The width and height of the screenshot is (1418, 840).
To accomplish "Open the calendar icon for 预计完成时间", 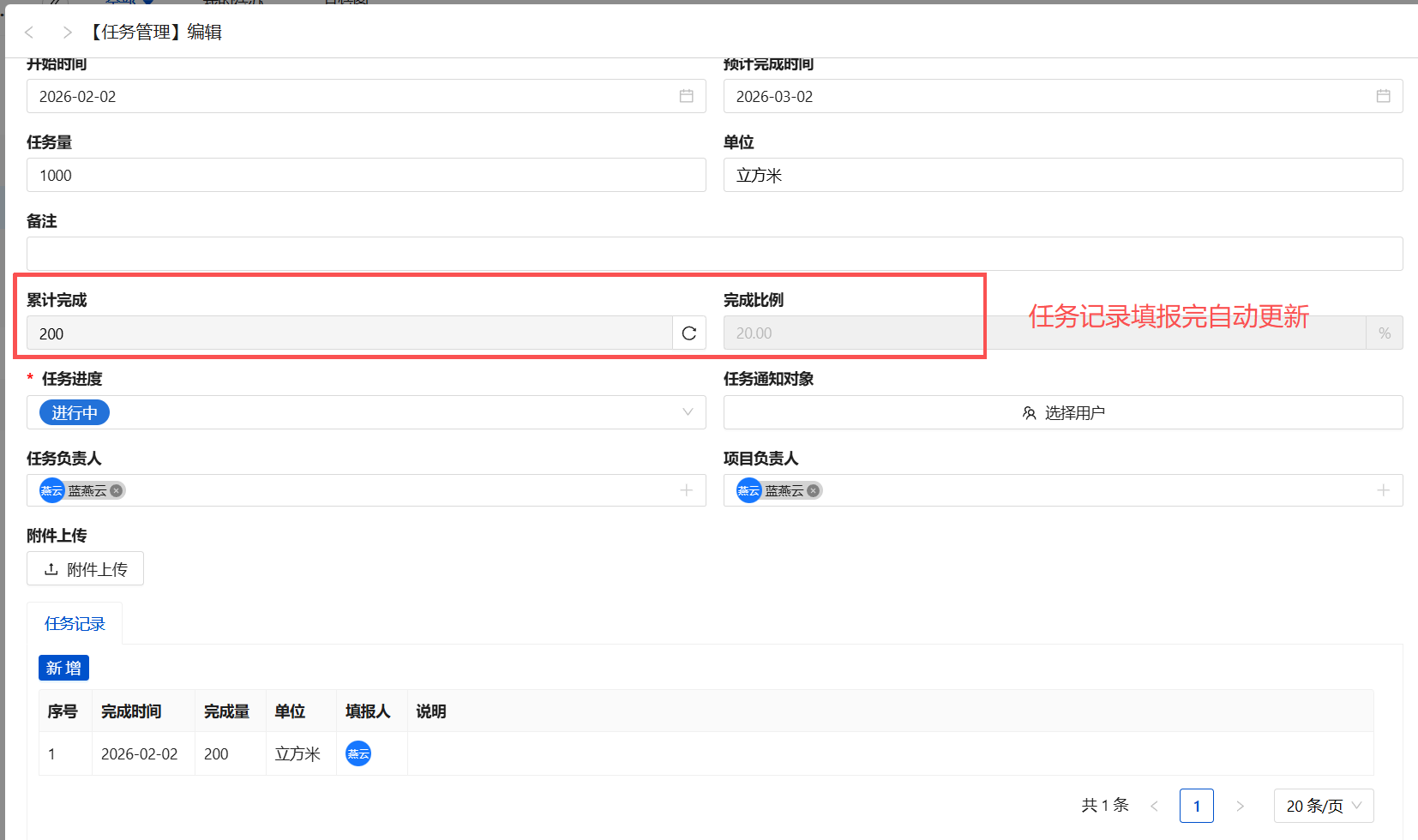I will 1383,96.
